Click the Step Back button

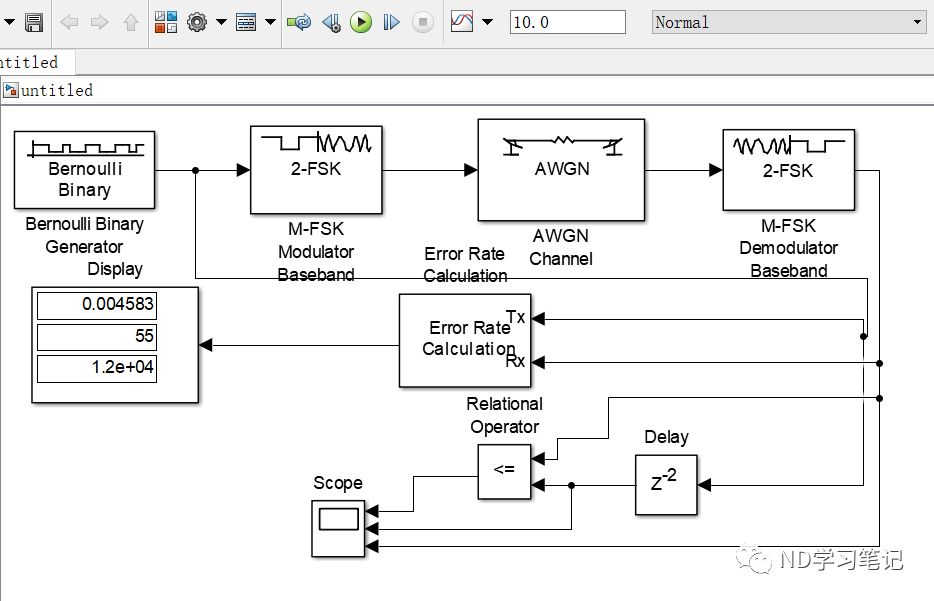[332, 23]
